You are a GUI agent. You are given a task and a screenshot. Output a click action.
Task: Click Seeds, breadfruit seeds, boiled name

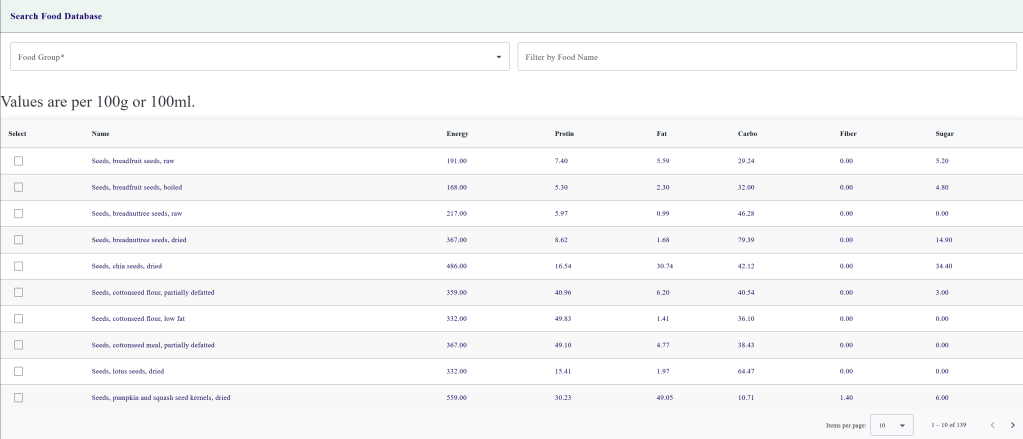click(x=136, y=187)
